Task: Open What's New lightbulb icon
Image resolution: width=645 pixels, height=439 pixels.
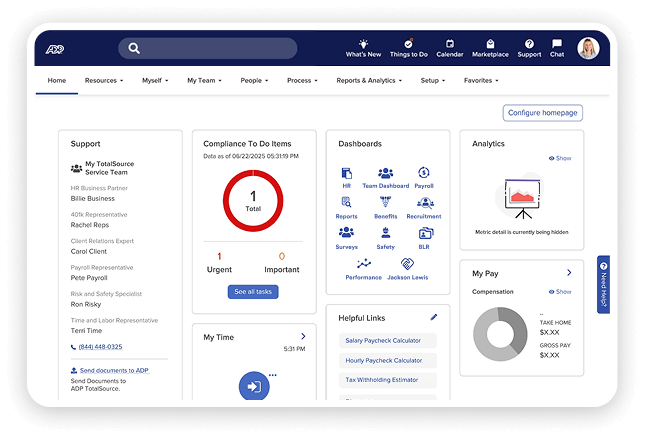Action: pyautogui.click(x=363, y=44)
